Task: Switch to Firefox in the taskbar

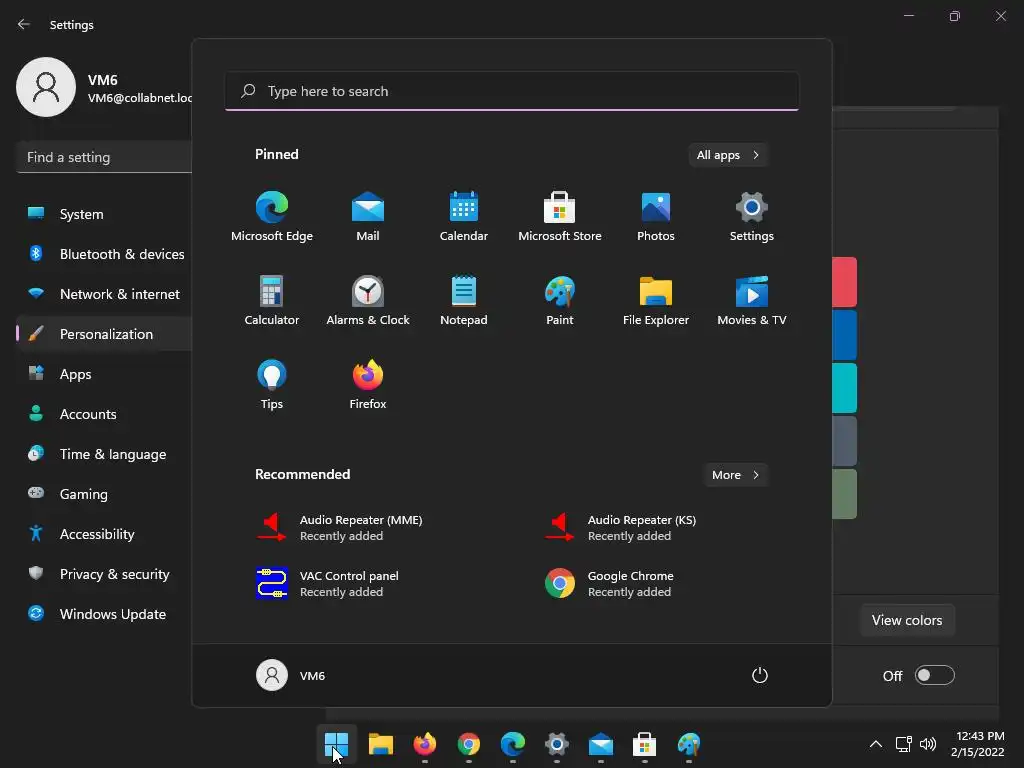Action: point(424,744)
